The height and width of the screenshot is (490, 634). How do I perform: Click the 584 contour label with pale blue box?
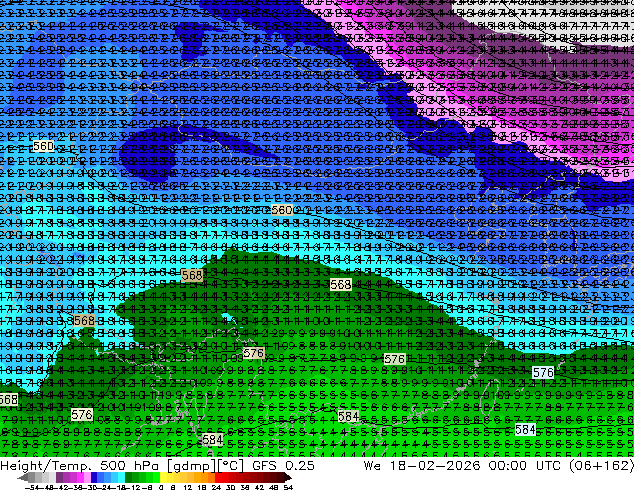(x=526, y=429)
